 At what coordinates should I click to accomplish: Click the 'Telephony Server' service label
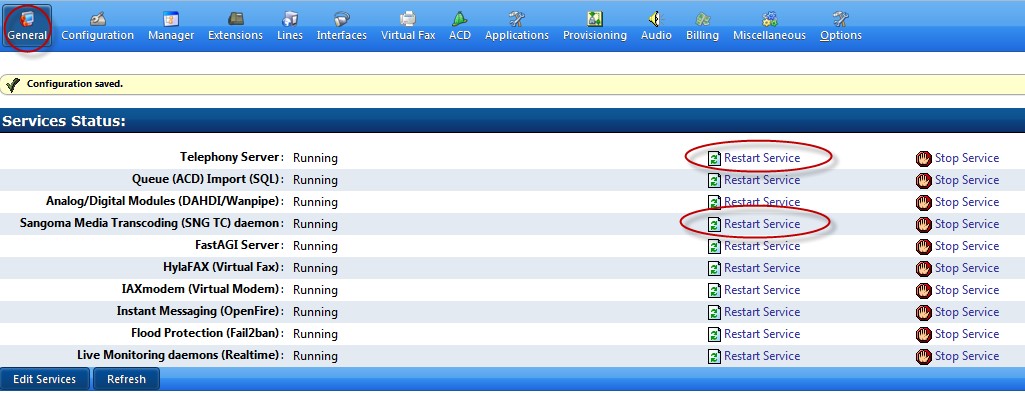pos(231,157)
